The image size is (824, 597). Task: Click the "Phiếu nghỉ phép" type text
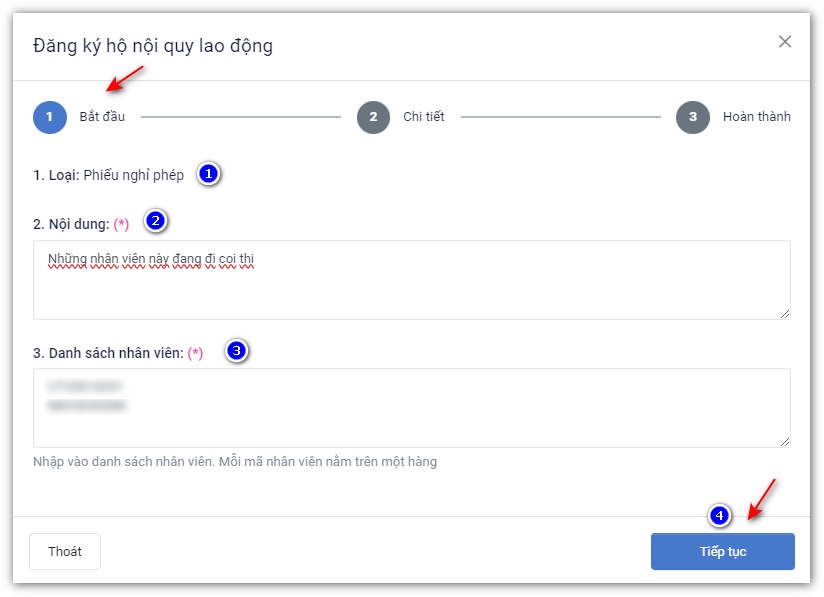tap(134, 175)
